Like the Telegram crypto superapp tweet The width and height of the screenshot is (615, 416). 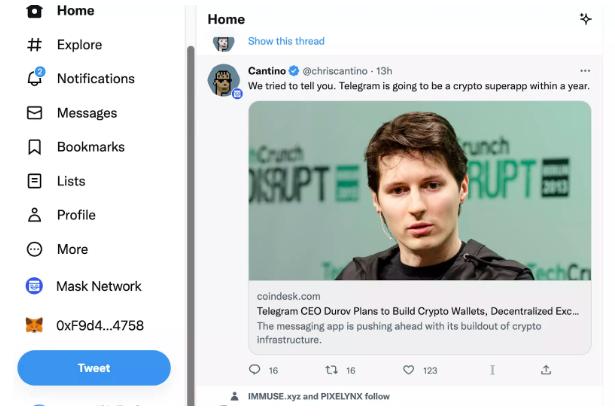tap(408, 370)
